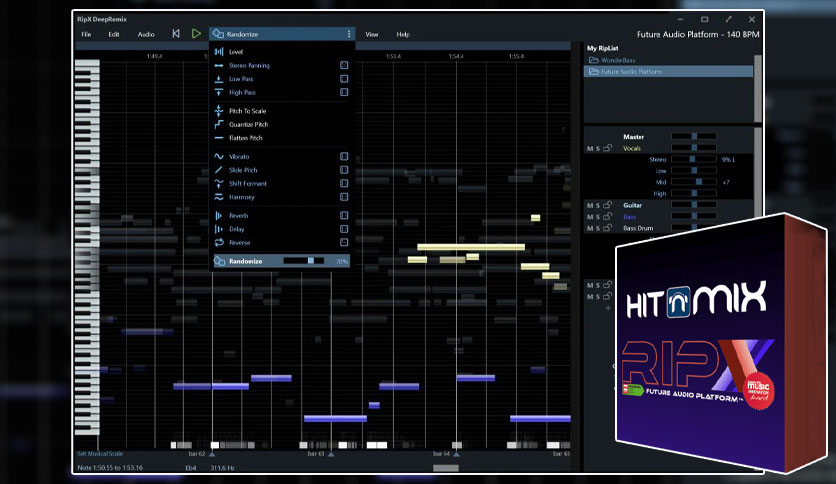Select Future Audio Platform in RipList
The image size is (836, 484).
point(669,71)
